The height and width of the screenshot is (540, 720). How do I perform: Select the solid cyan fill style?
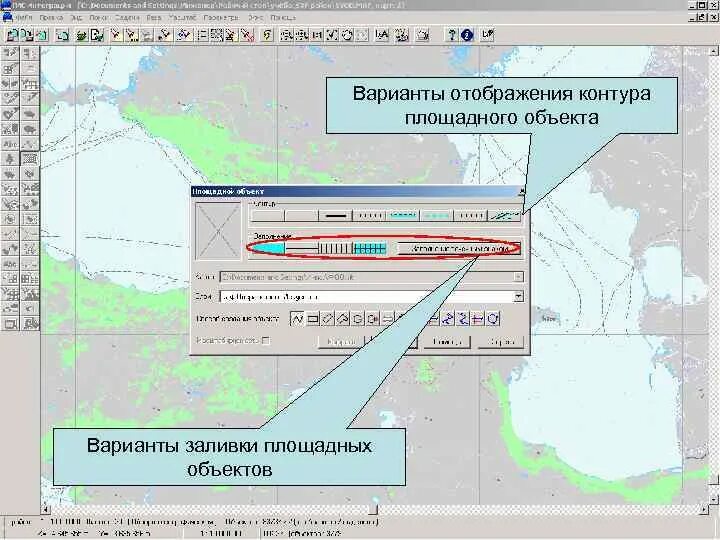(x=268, y=248)
